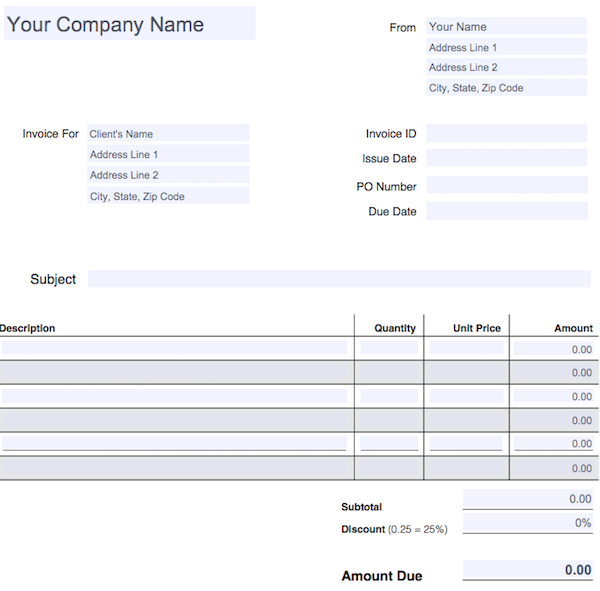Click the Issue Date field
Viewport: 600px width, 591px height.
tap(506, 158)
